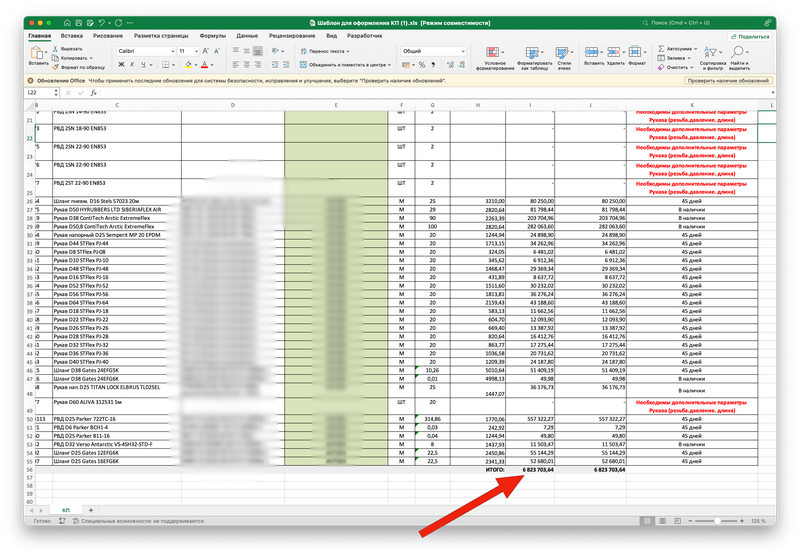Open Сортировка и фильтр menu
Viewport: 800px width, 557px height.
pos(713,58)
